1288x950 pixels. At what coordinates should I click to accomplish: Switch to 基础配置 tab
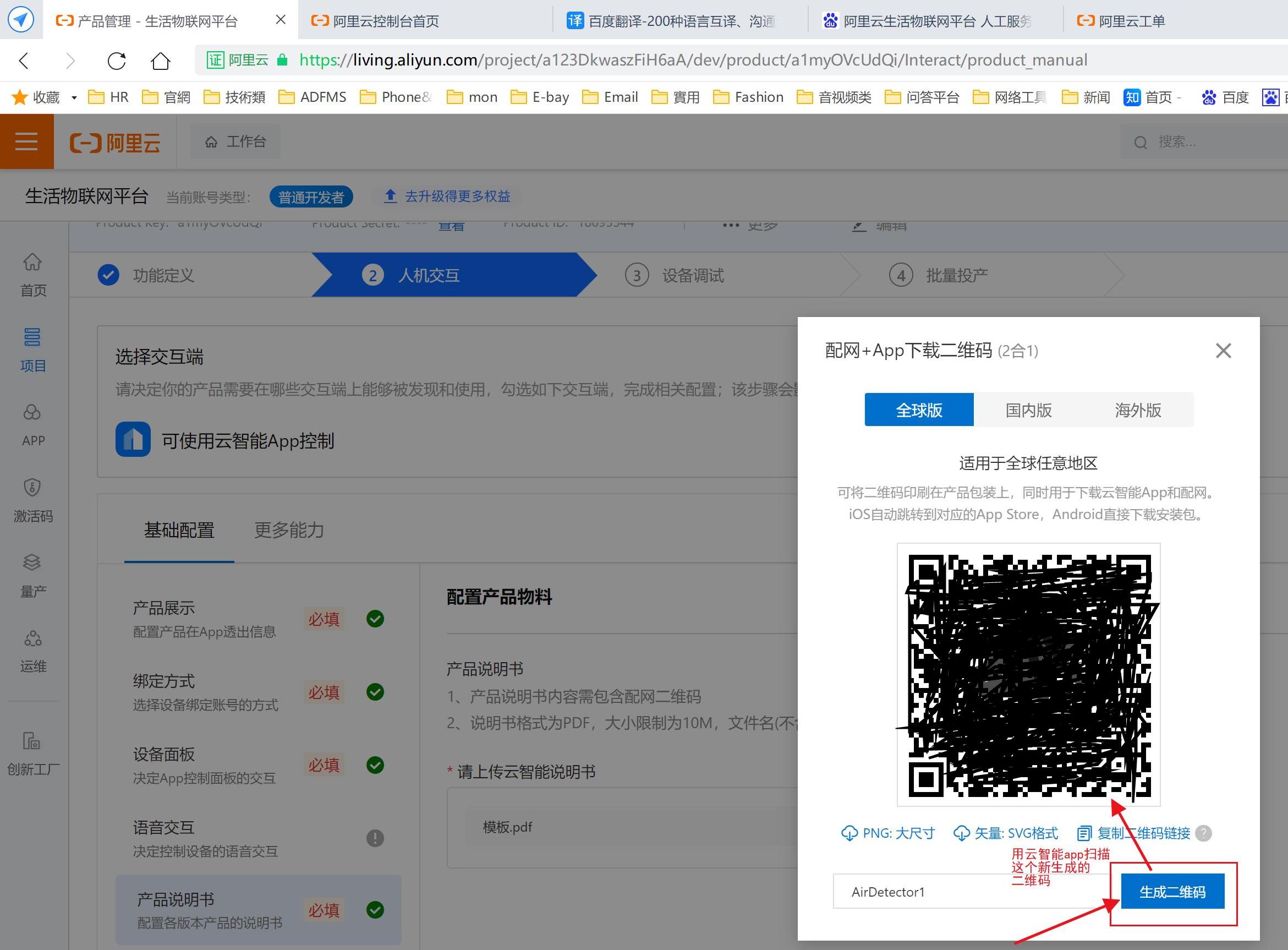click(179, 530)
